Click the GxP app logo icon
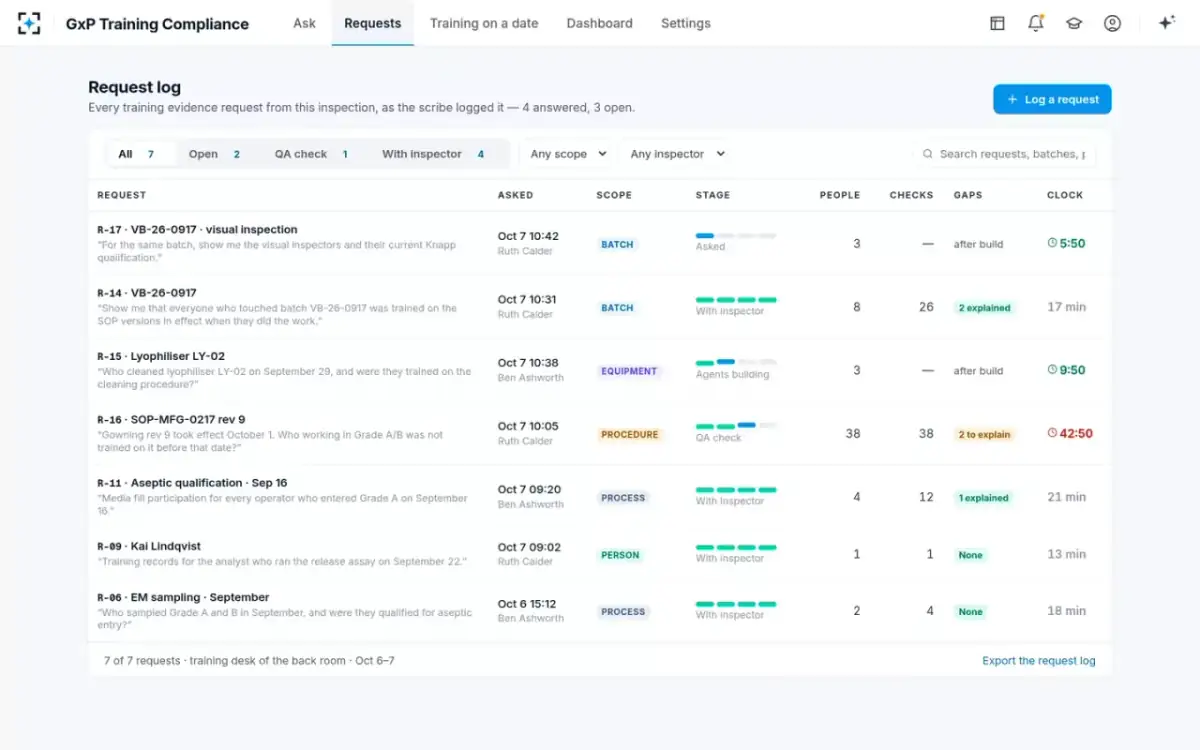 tap(29, 23)
